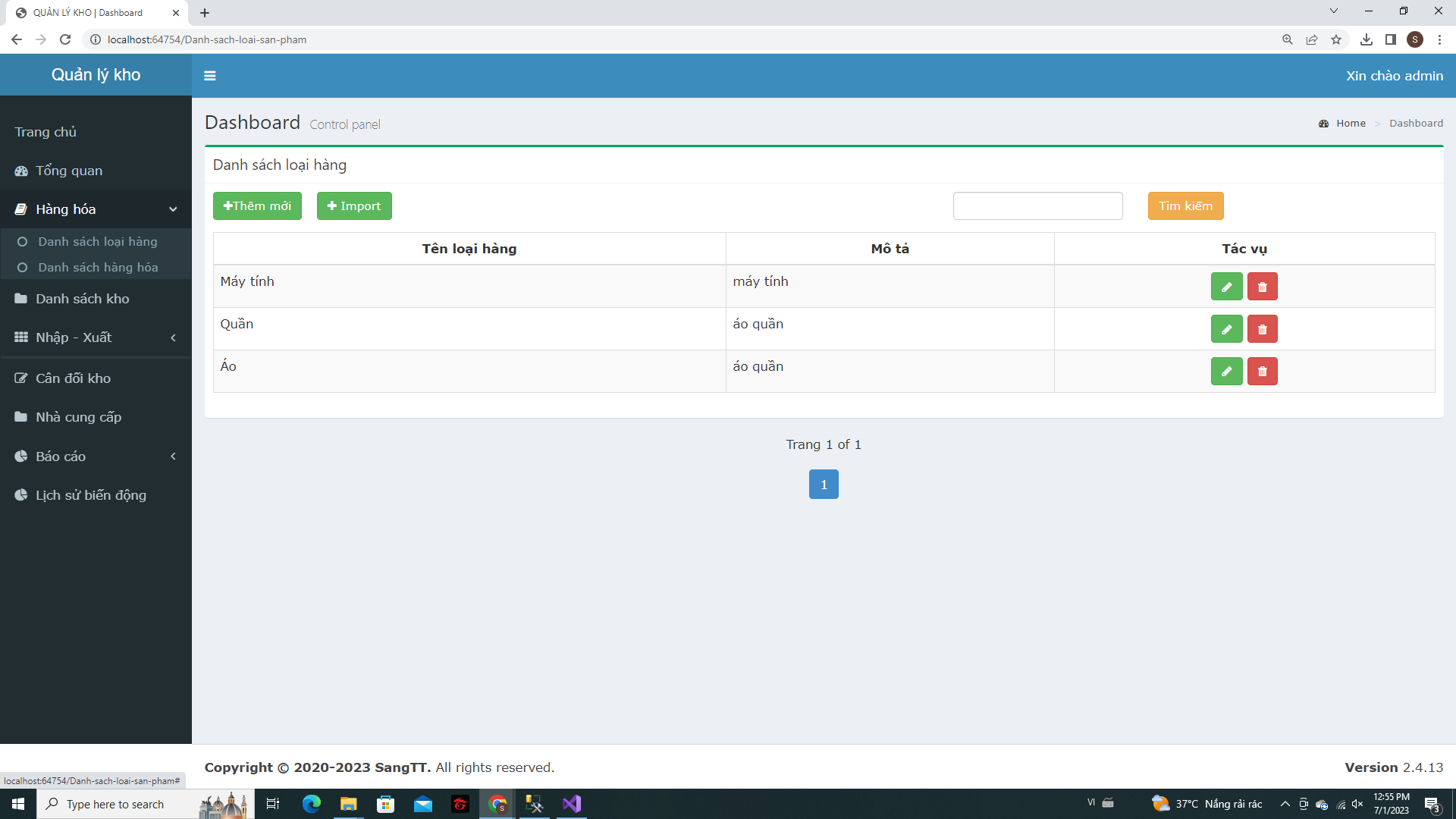Open Danh sách hàng hóa menu item
Viewport: 1456px width, 819px height.
tap(97, 267)
